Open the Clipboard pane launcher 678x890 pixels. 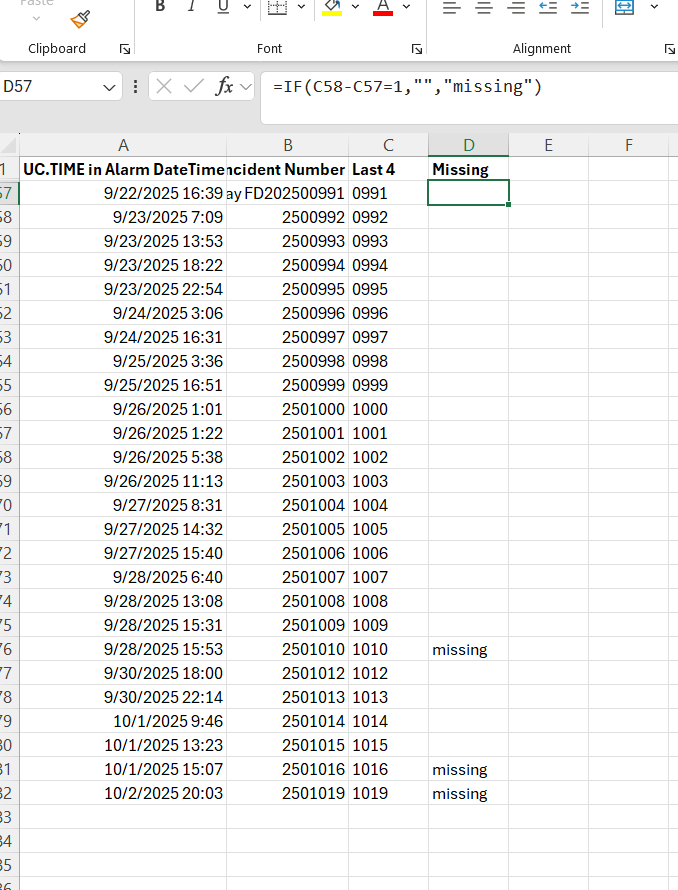[x=124, y=49]
